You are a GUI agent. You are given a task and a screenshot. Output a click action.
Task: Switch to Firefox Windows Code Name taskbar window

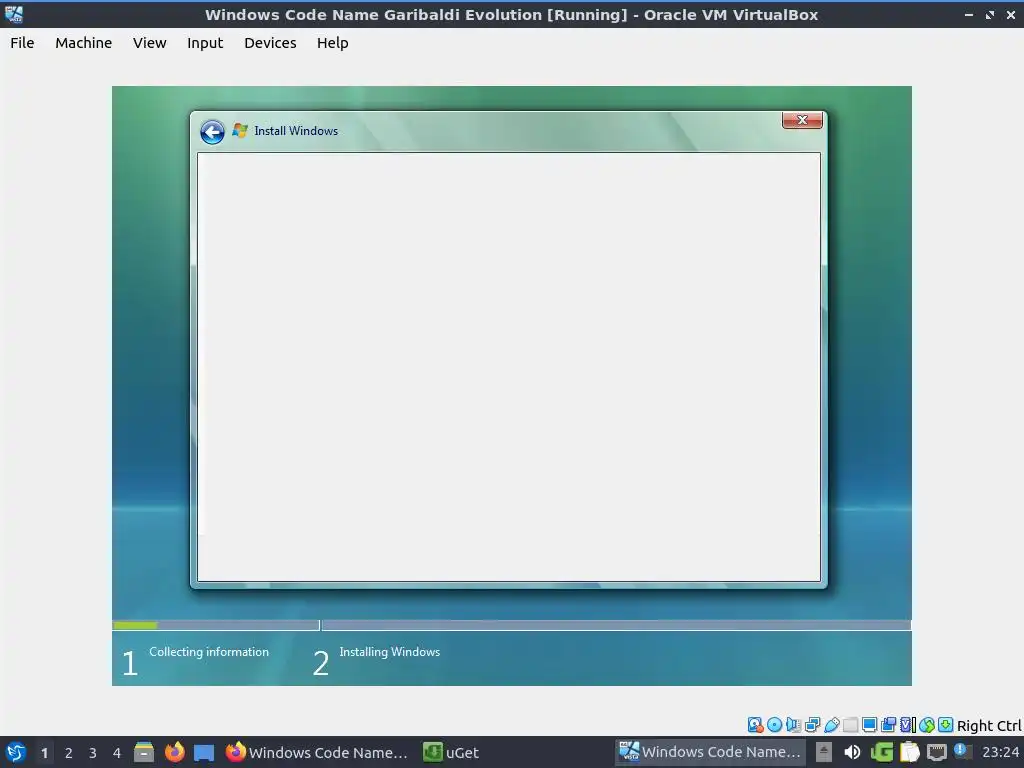coord(317,752)
